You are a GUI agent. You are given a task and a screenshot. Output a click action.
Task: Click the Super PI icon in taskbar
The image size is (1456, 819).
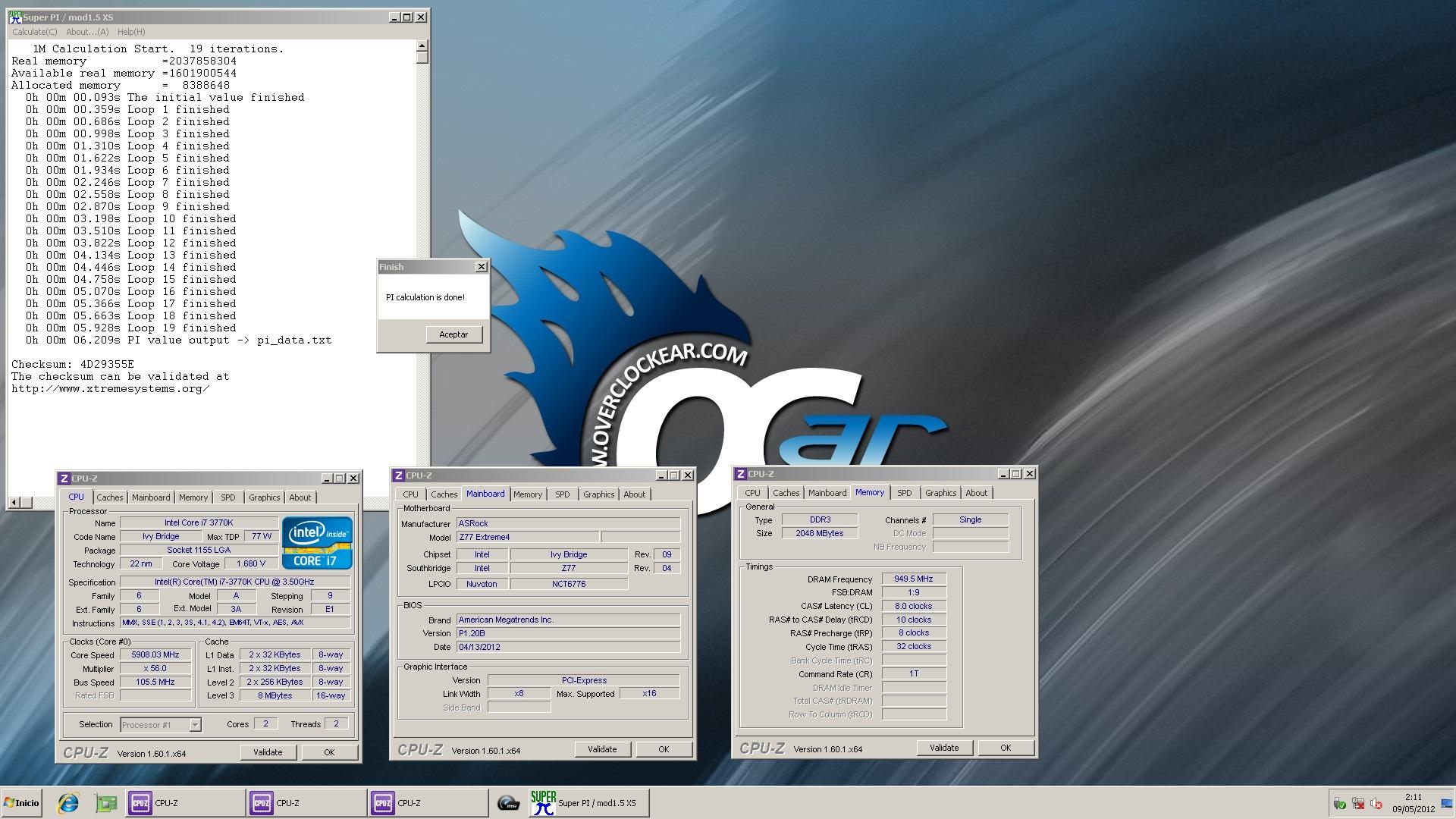543,803
